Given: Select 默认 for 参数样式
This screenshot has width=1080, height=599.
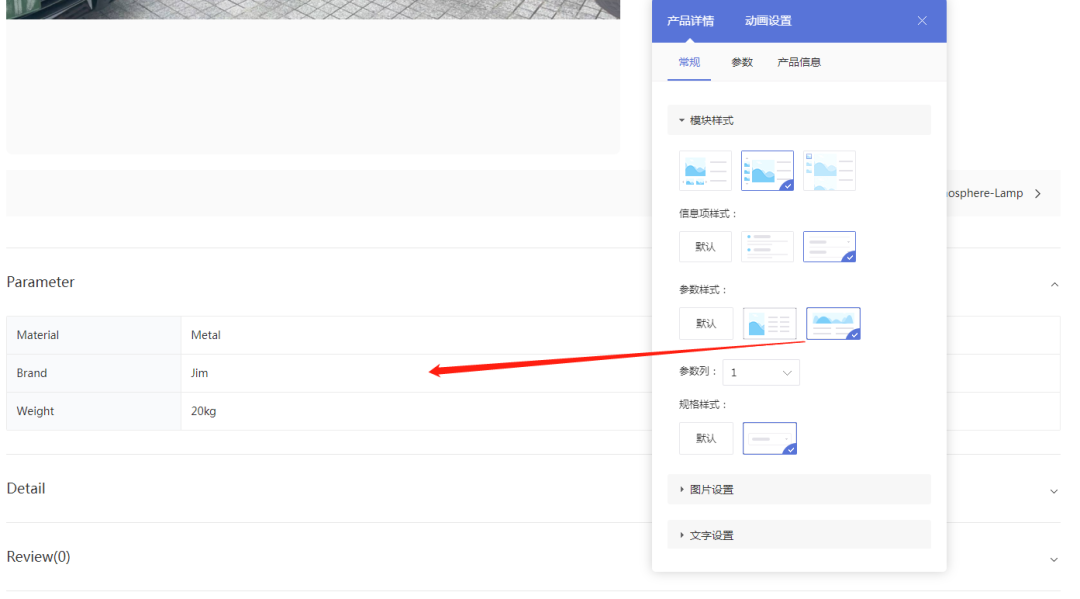Looking at the screenshot, I should (x=705, y=323).
